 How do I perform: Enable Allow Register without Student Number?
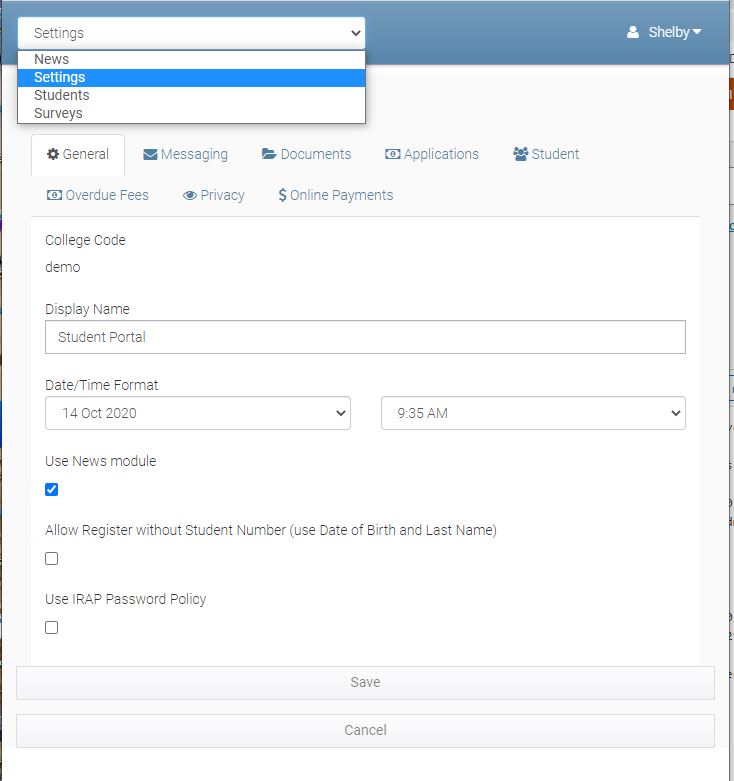click(52, 558)
